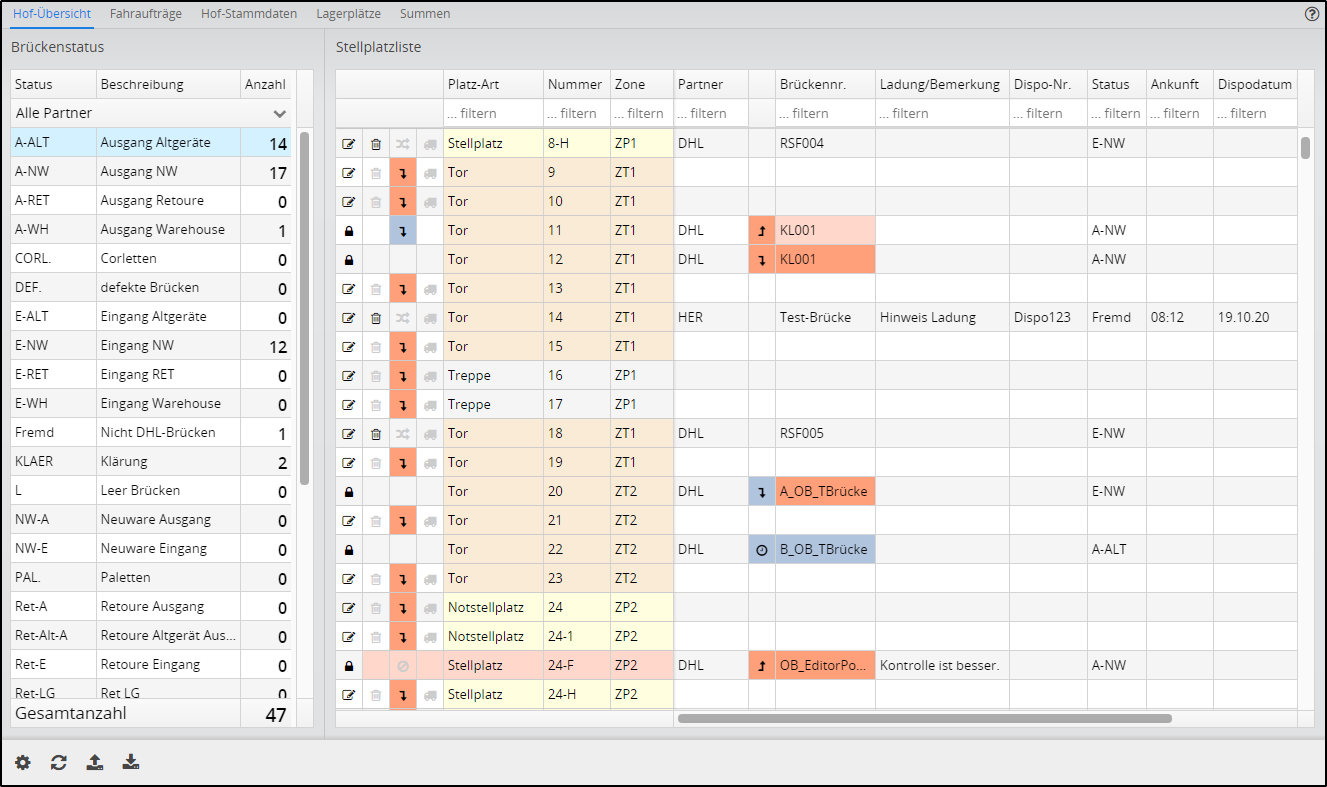Click up-arrow icon beside KL001 in Tor 11
The image size is (1327, 787).
click(x=762, y=231)
